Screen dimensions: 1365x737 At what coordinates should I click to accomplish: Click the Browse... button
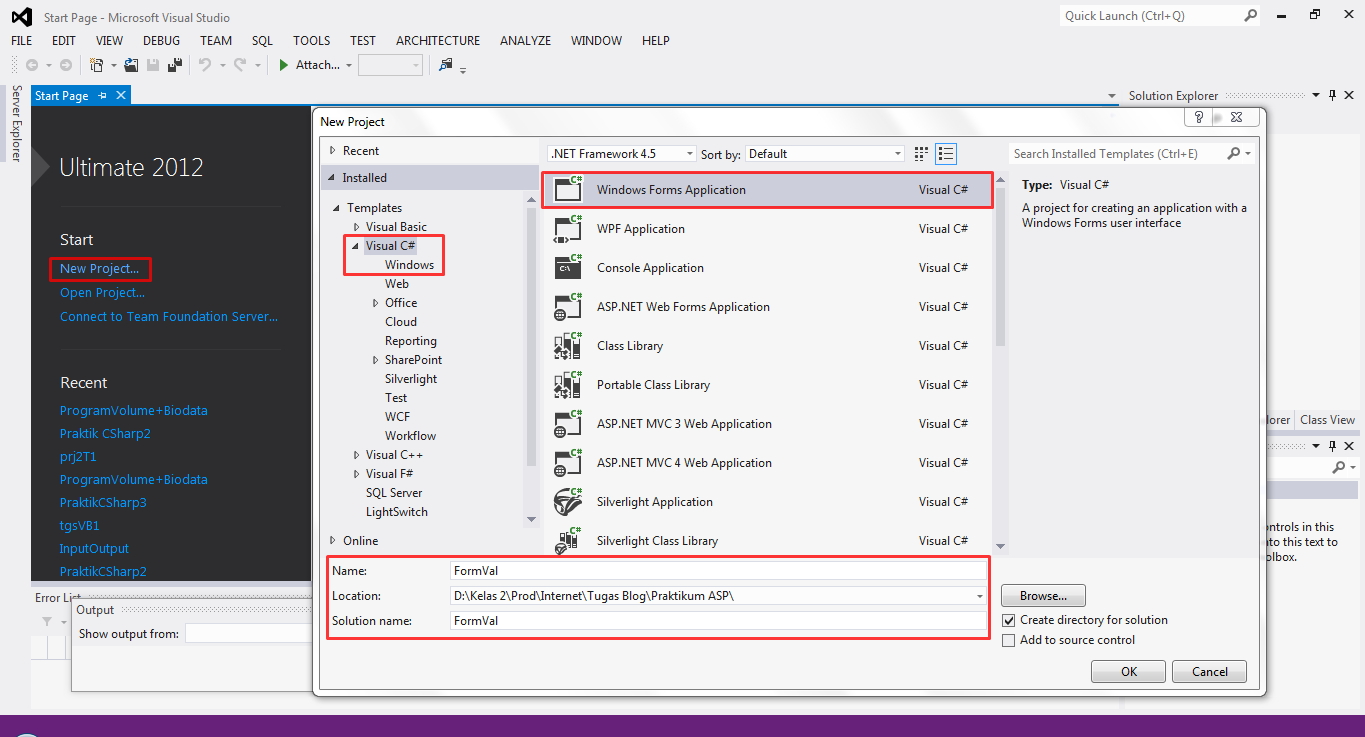pyautogui.click(x=1043, y=596)
